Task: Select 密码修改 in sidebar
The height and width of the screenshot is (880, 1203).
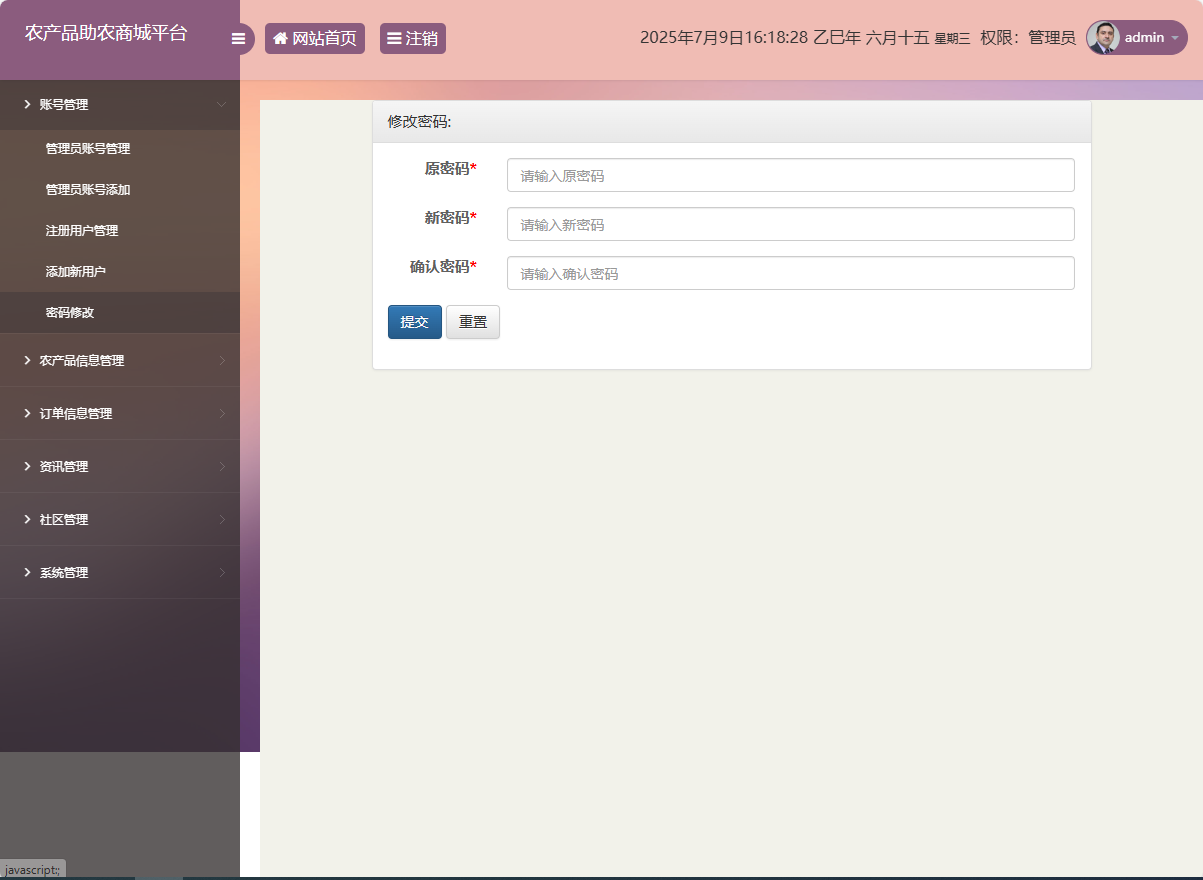Action: (x=70, y=313)
